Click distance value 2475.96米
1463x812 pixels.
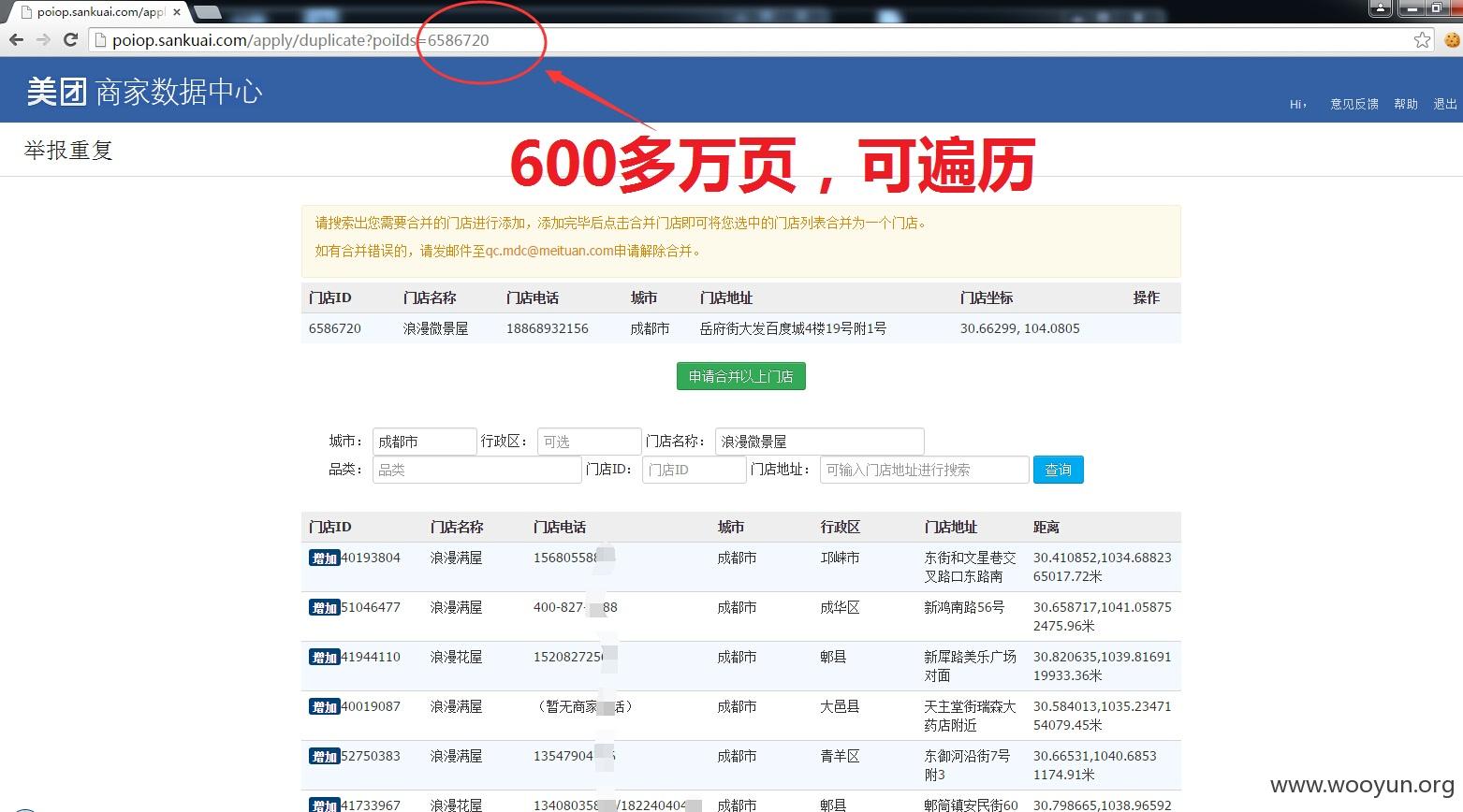tap(1064, 626)
